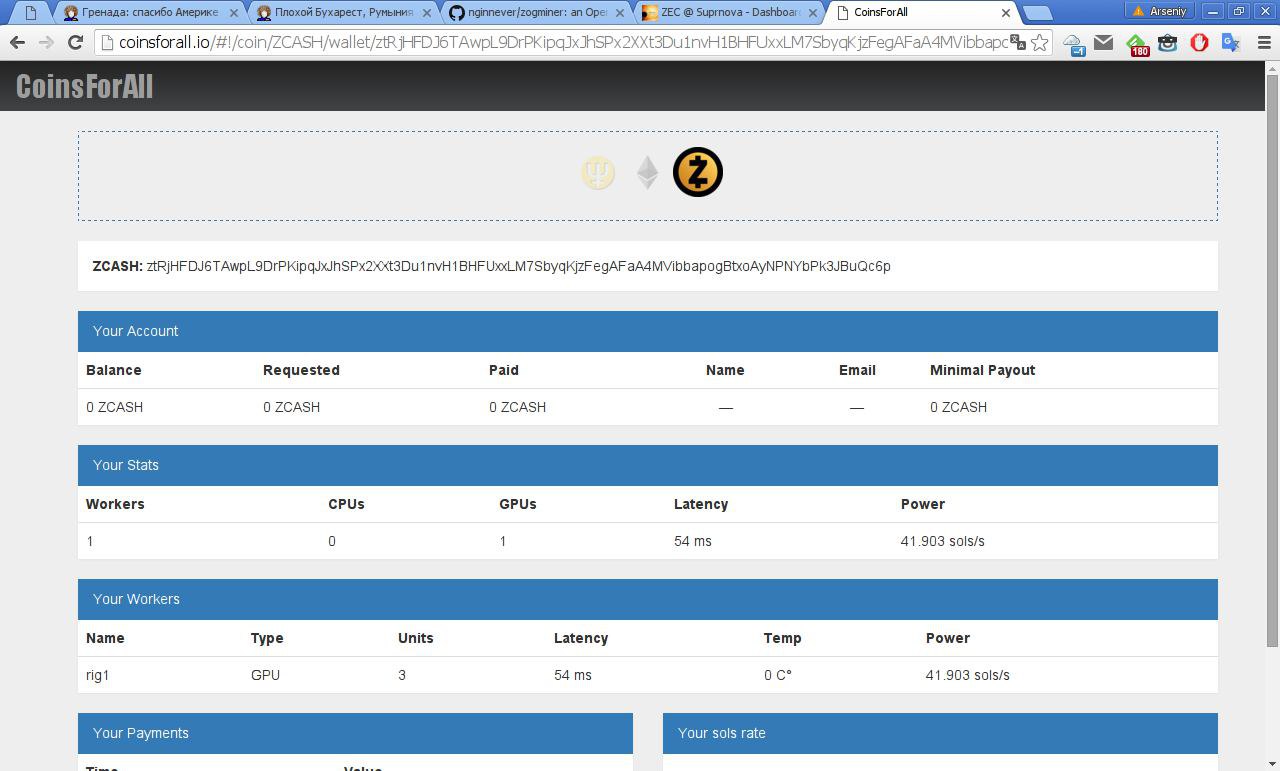Image resolution: width=1280 pixels, height=771 pixels.
Task: Click the rig1 worker name
Action: tap(97, 675)
